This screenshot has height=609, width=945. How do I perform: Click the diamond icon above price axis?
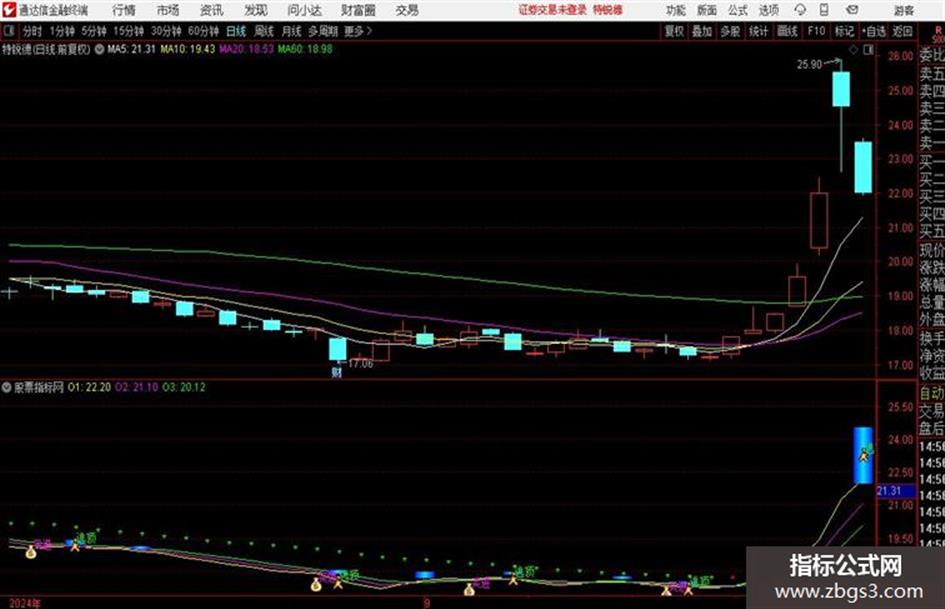[853, 50]
